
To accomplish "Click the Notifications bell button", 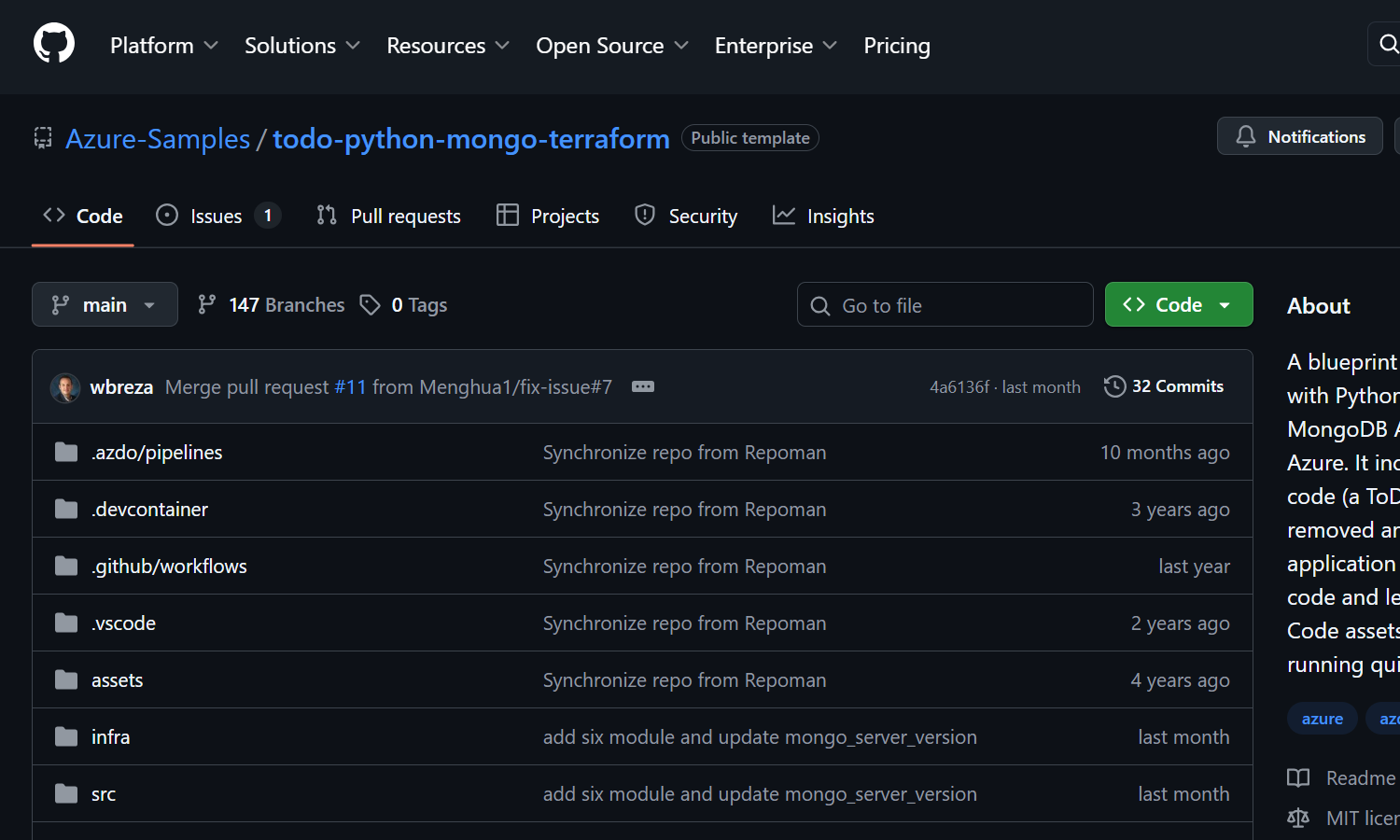I will [x=1299, y=136].
